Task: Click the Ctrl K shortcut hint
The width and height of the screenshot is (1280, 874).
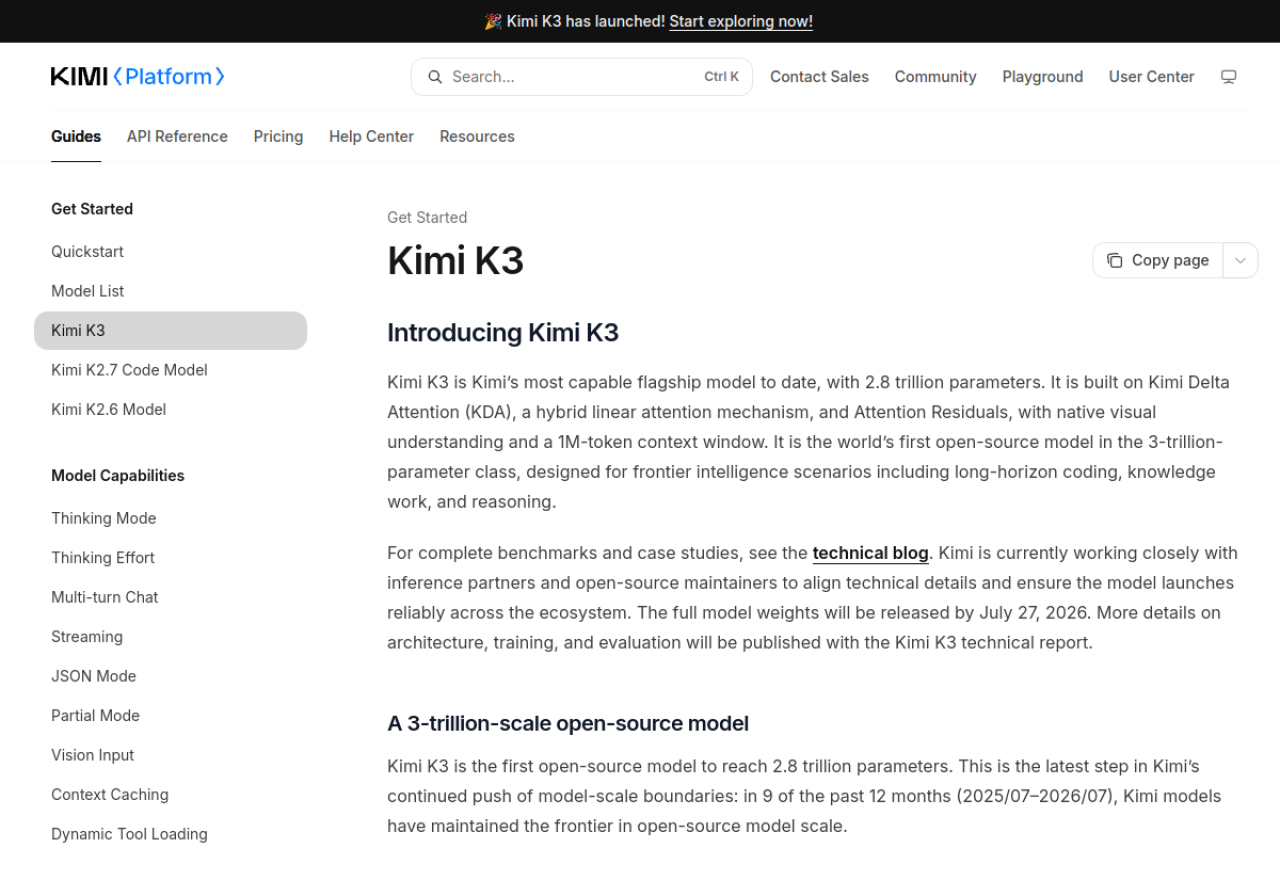Action: click(721, 77)
